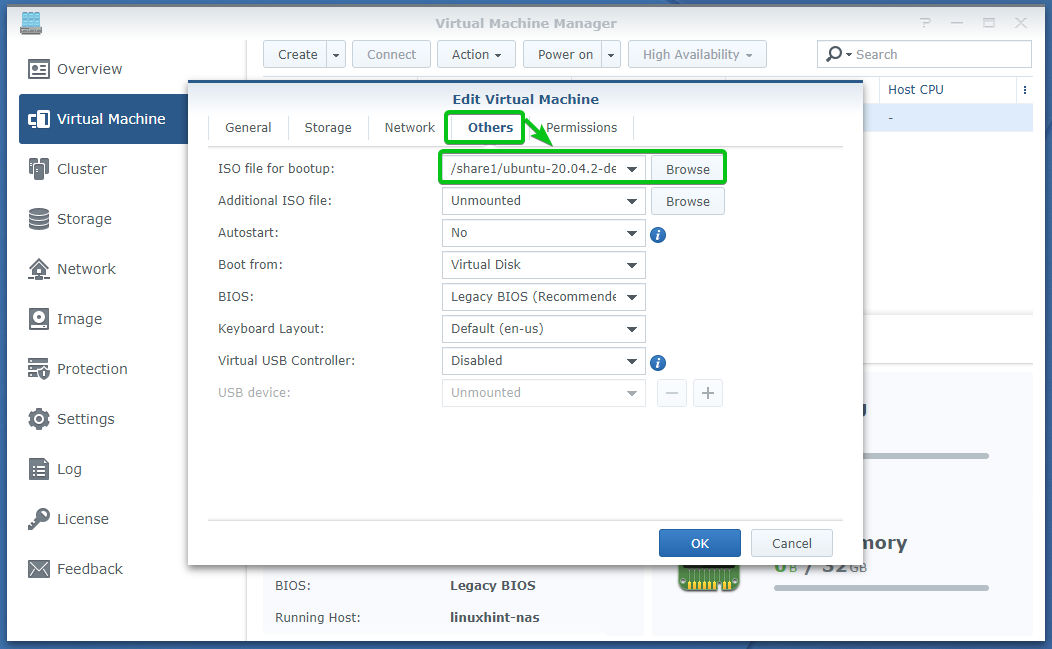This screenshot has height=649, width=1052.
Task: Click the Search input field
Action: tap(924, 54)
